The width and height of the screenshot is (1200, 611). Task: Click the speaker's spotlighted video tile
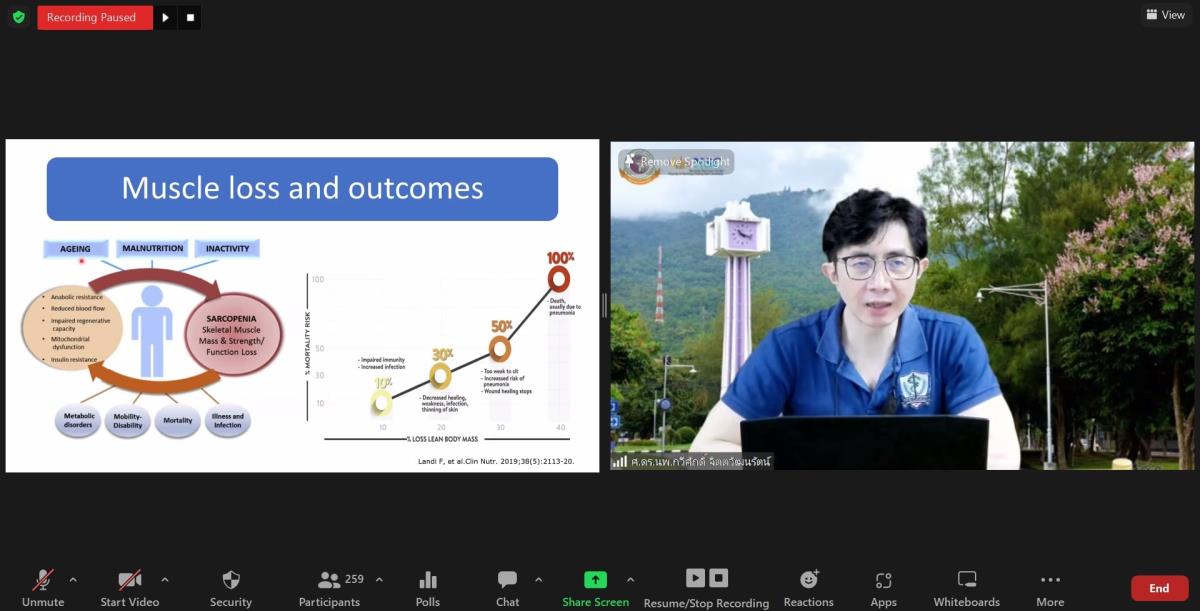[x=902, y=306]
